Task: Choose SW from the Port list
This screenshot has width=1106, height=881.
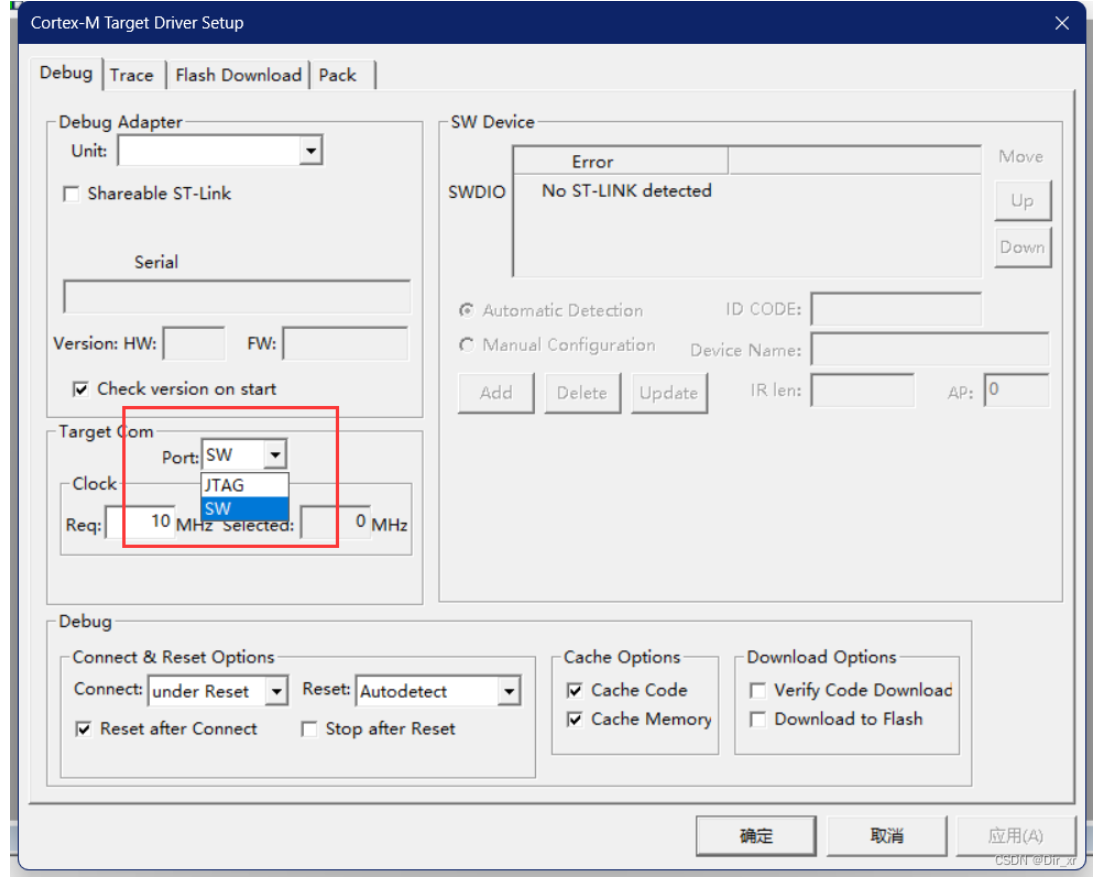Action: click(245, 509)
